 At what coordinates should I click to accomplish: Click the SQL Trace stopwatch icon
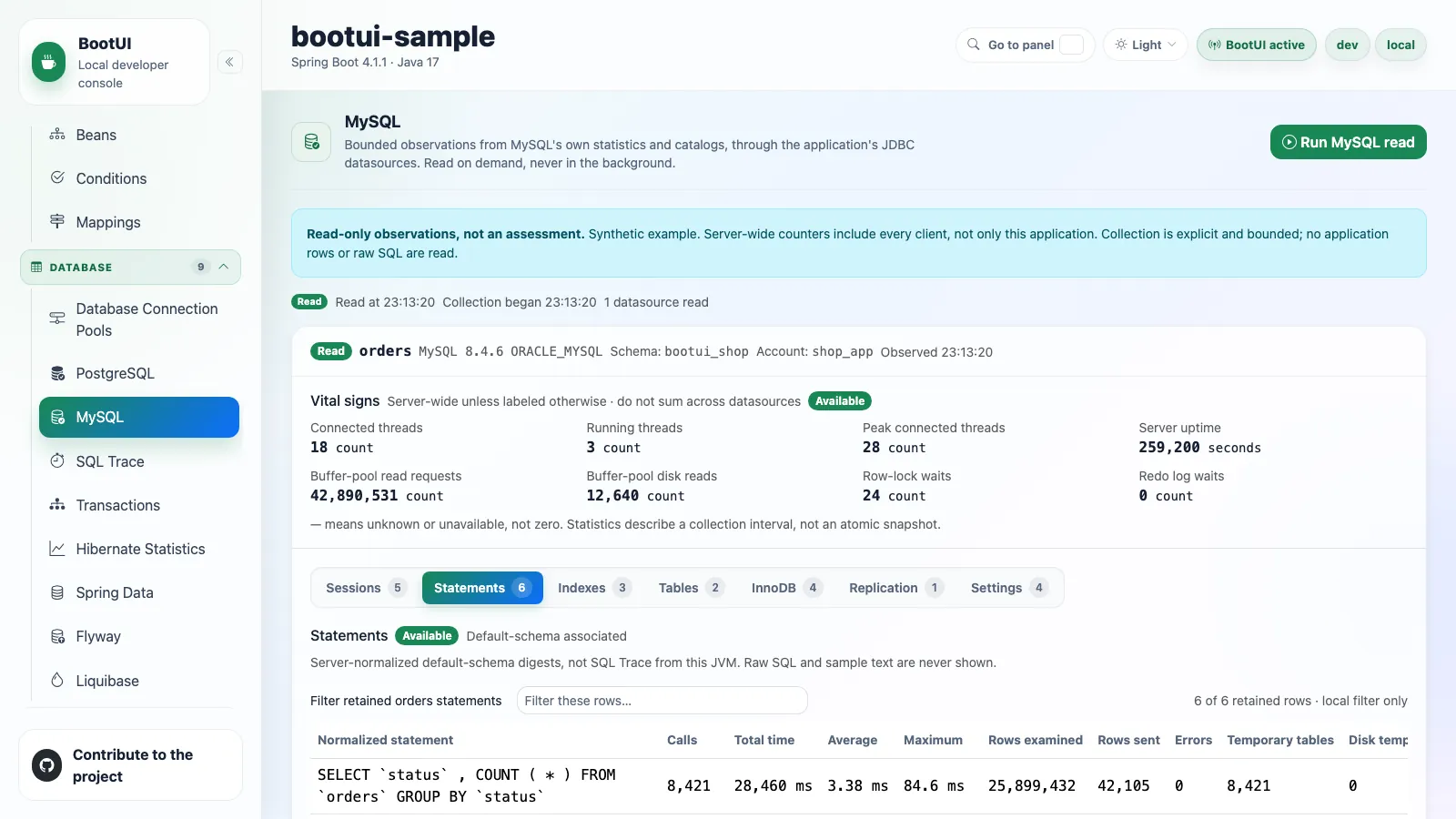(57, 460)
